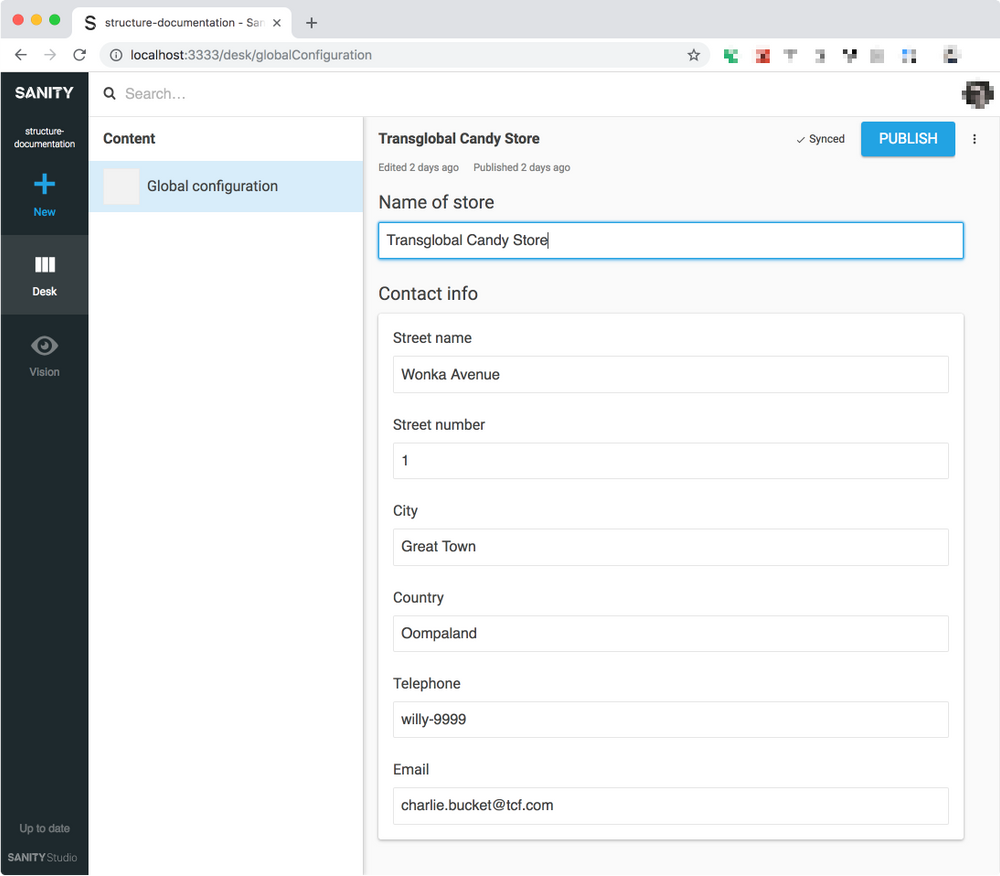Click the Street number field
The width and height of the screenshot is (1000, 876).
(670, 461)
